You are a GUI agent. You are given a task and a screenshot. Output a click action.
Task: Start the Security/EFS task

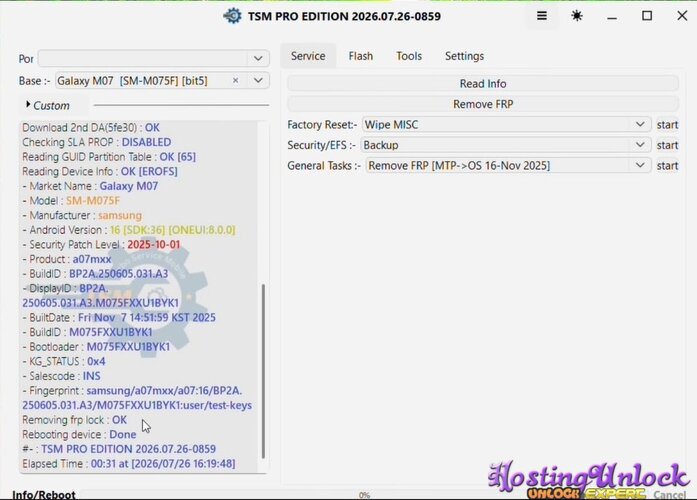tap(667, 145)
